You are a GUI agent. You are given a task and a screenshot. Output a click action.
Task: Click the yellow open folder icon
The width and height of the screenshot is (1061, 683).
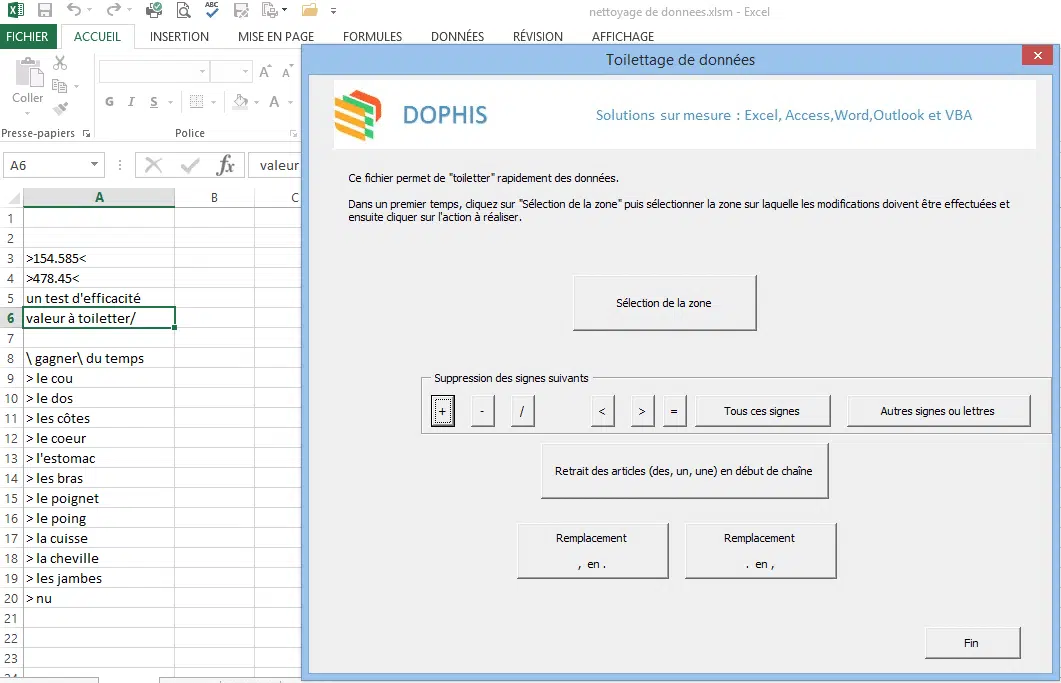tap(309, 11)
